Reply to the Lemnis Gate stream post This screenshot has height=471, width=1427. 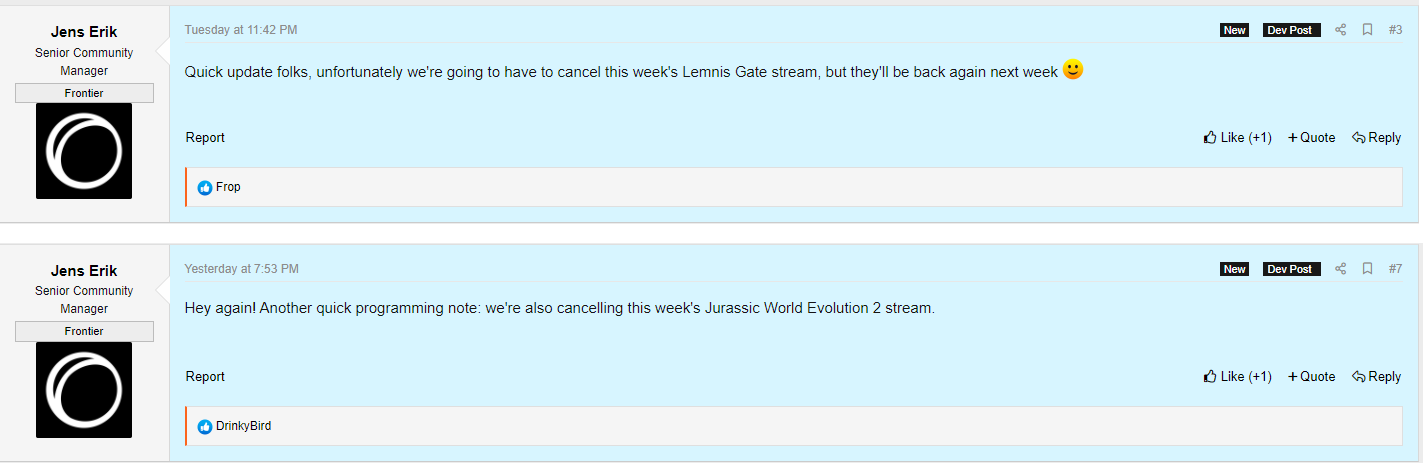[1376, 138]
